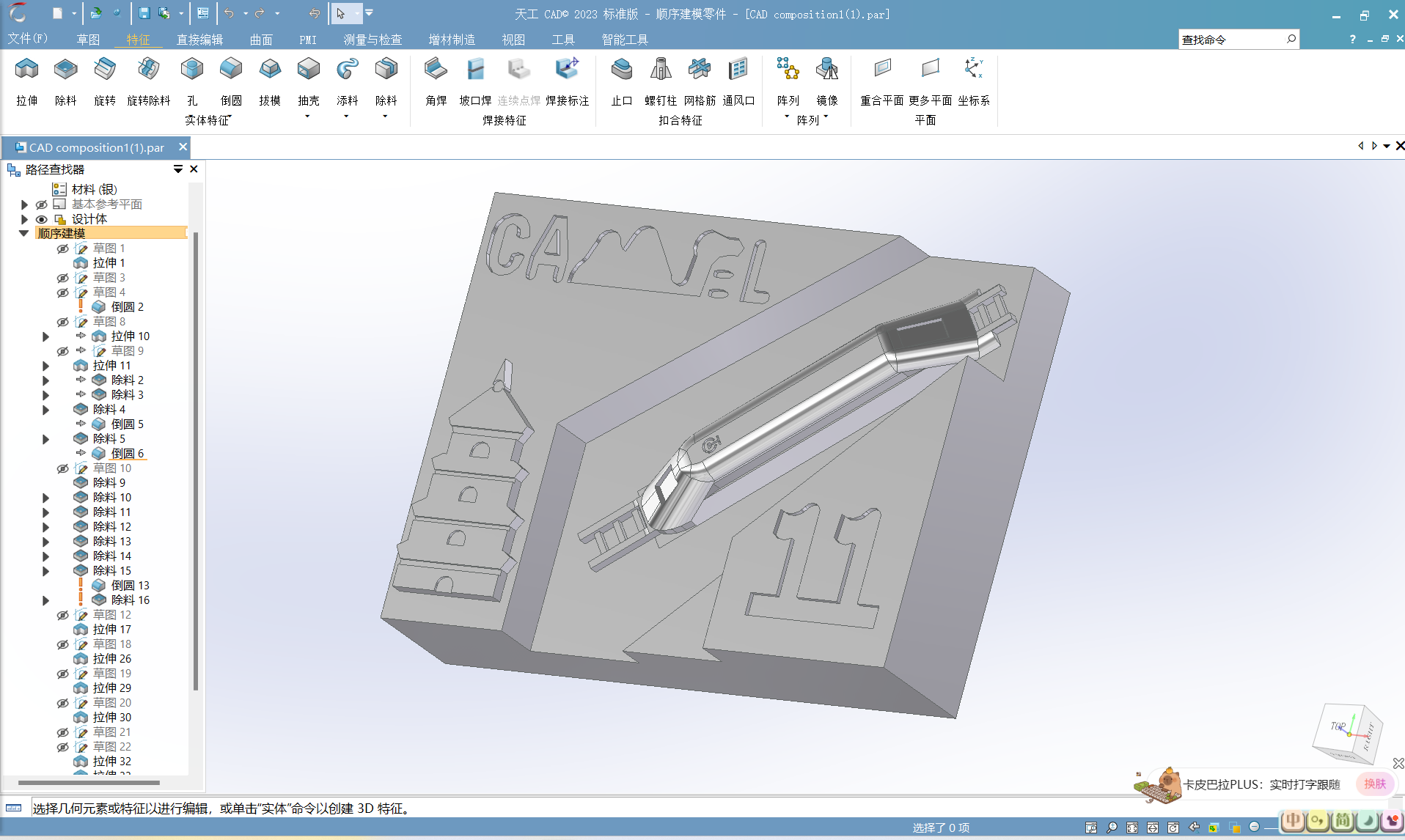Toggle visibility of 草图 4

(63, 292)
